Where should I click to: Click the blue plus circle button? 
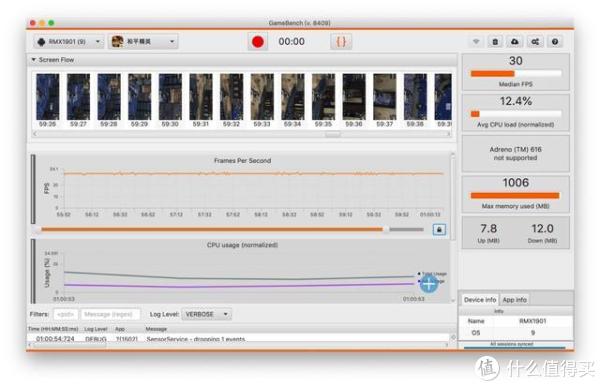pos(429,283)
